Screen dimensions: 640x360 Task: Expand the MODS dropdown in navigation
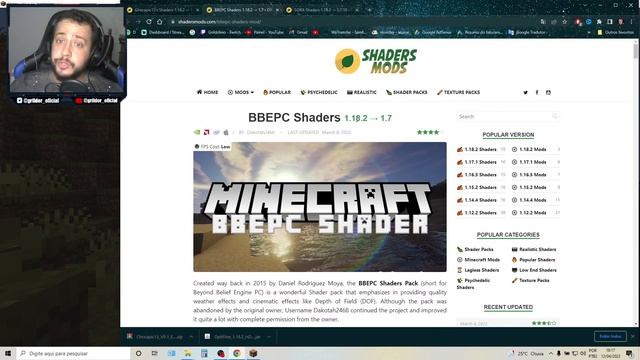240,93
